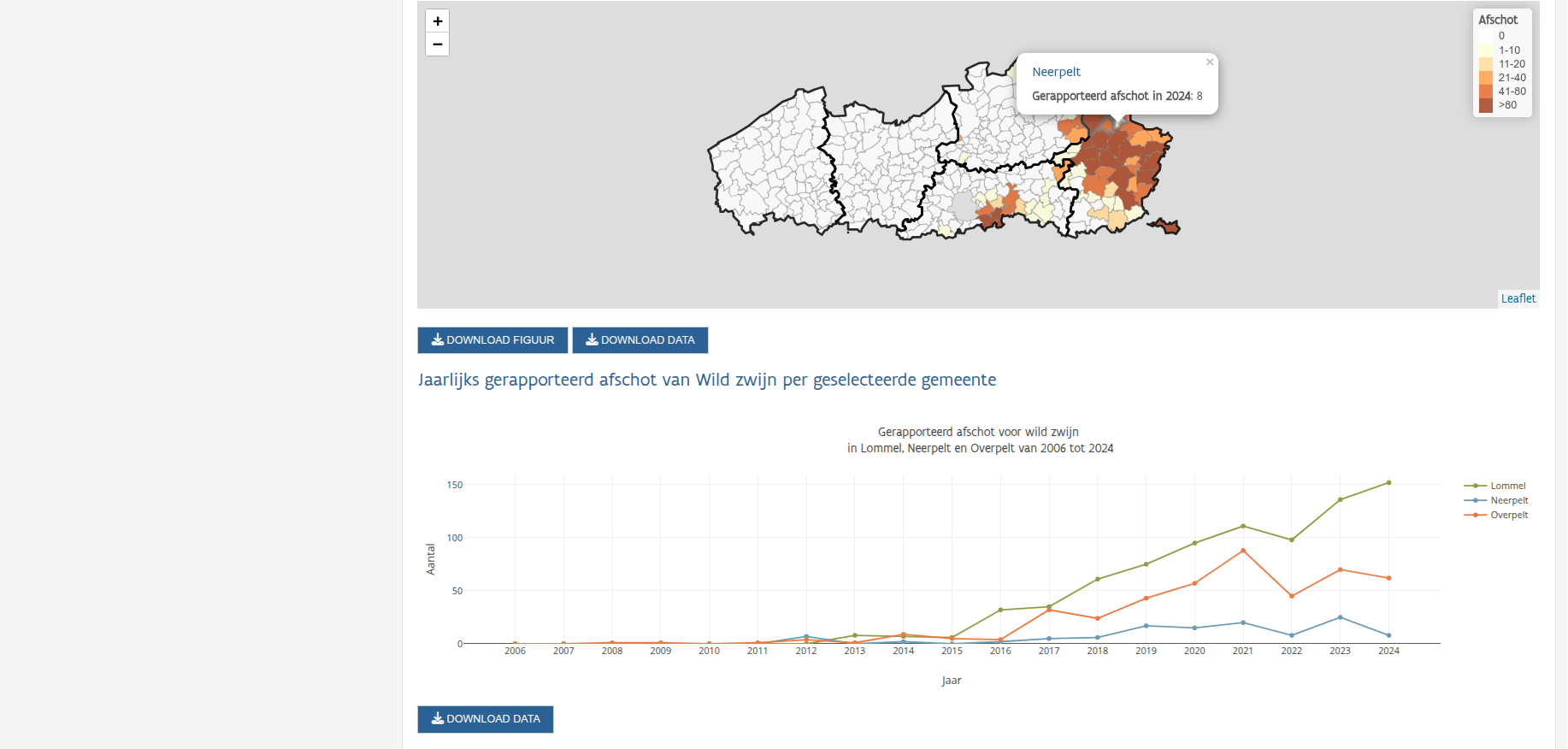
Task: Open the Leaflet attribution link
Action: [1518, 298]
